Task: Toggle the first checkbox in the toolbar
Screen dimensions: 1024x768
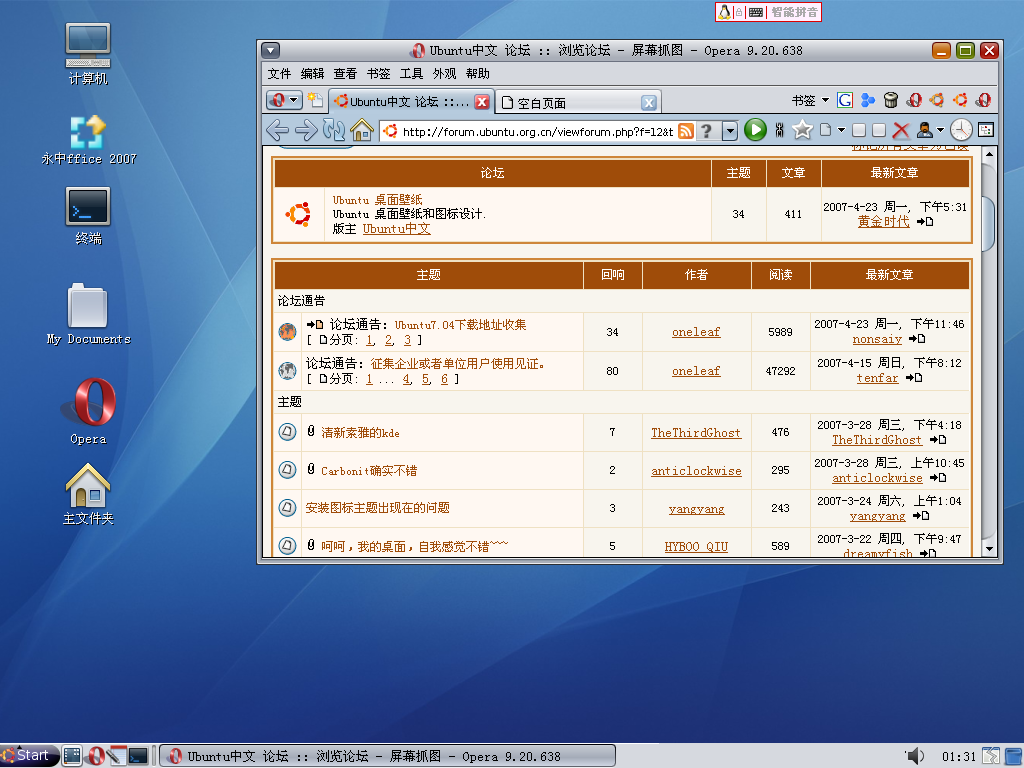Action: (859, 131)
